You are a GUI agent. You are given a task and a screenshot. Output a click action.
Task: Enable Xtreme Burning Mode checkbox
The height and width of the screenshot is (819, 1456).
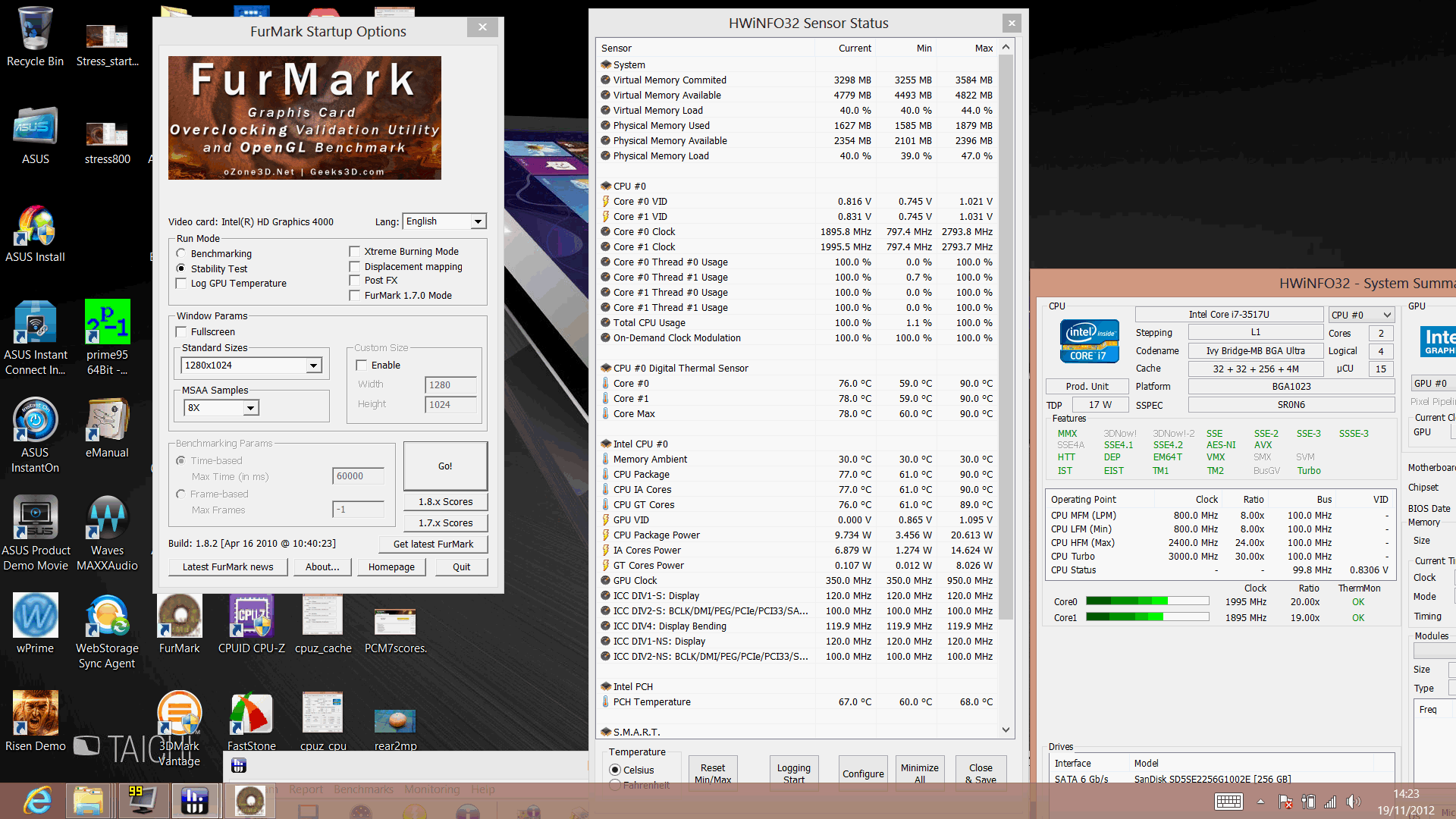[354, 251]
